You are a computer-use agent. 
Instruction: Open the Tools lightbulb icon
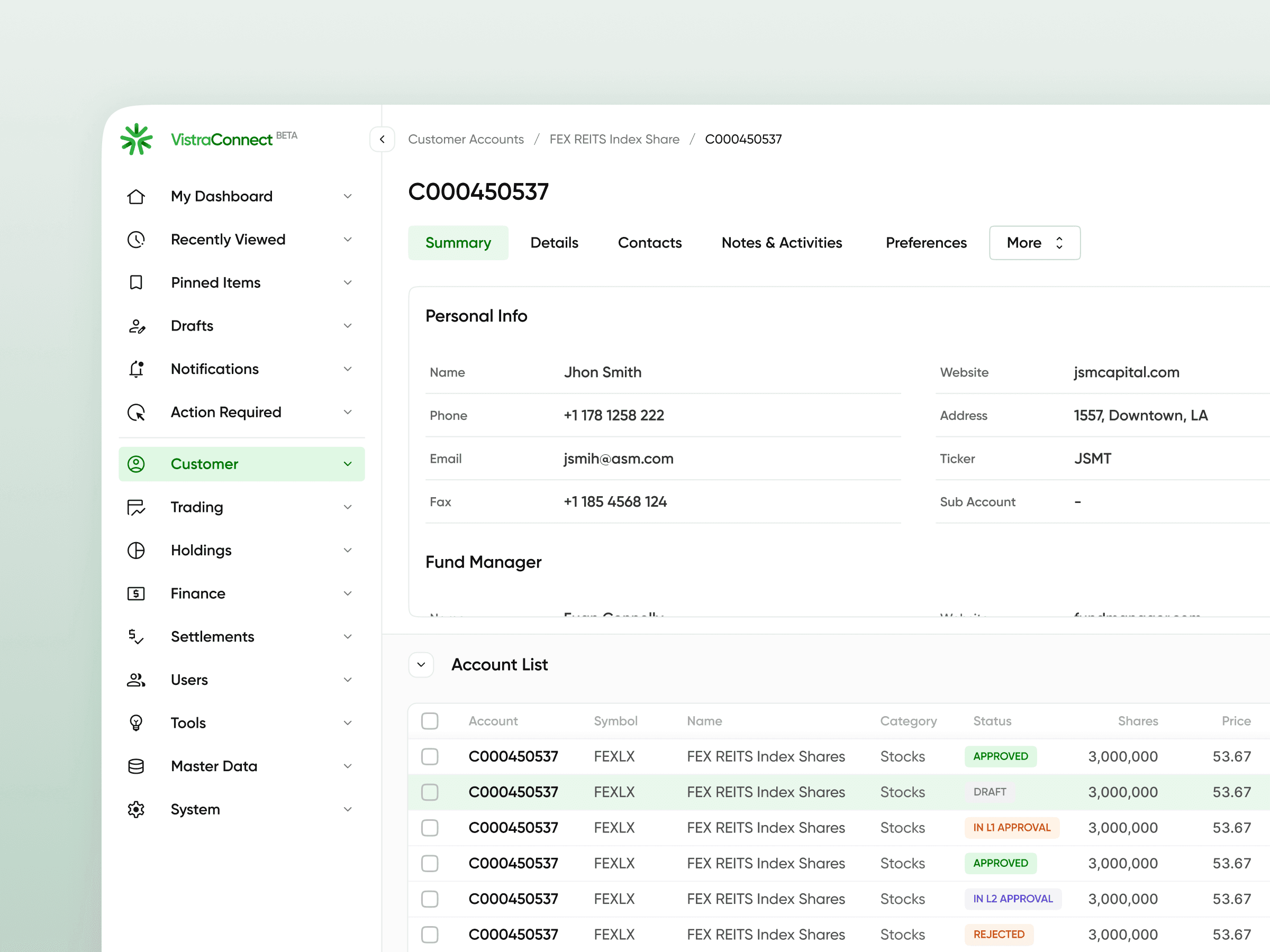point(136,723)
